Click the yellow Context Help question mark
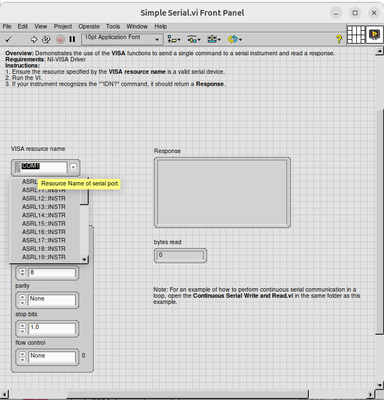This screenshot has width=384, height=400. coord(339,39)
